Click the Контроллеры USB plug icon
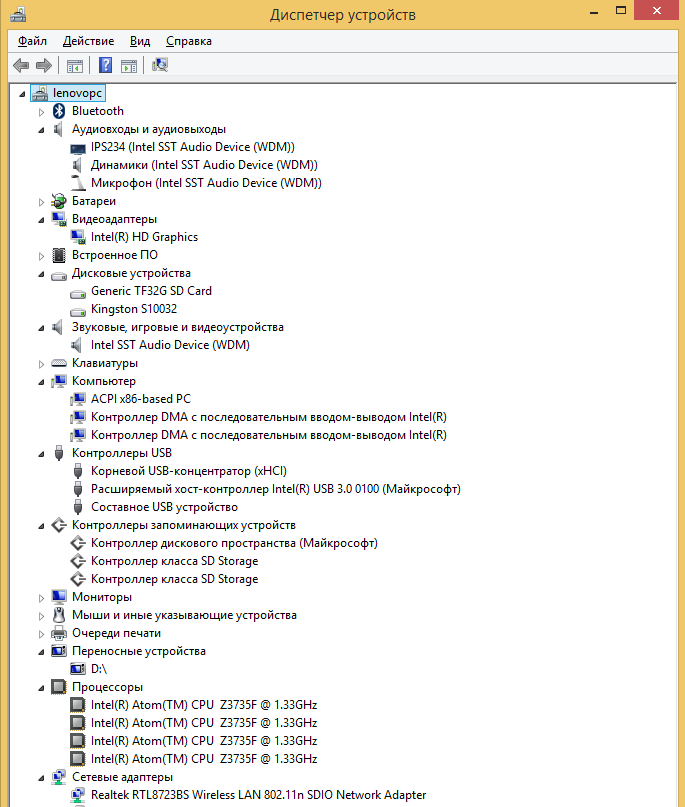 pos(59,453)
